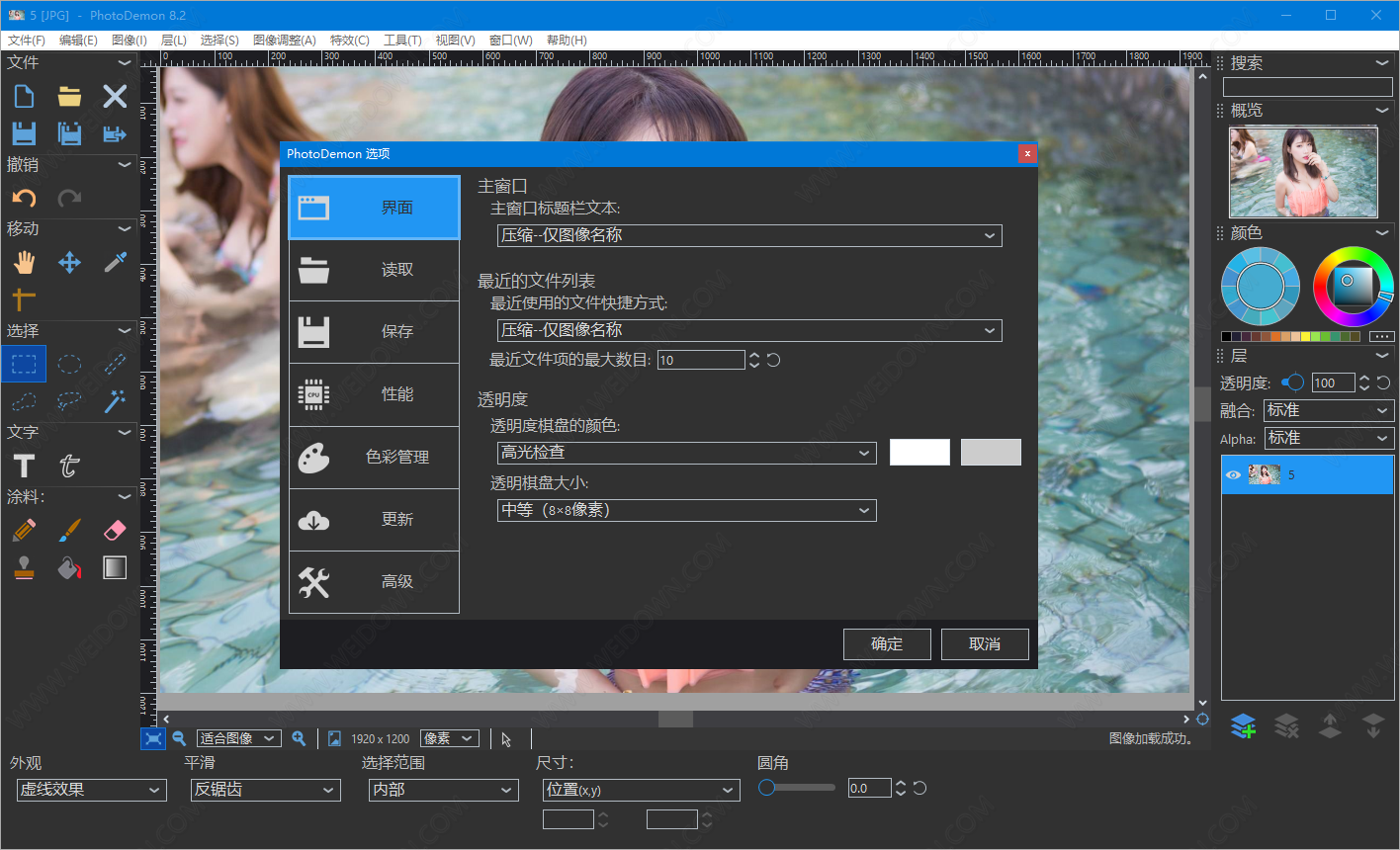Open the selection appearance dropdown 虚线效果
The image size is (1400, 850).
(91, 790)
